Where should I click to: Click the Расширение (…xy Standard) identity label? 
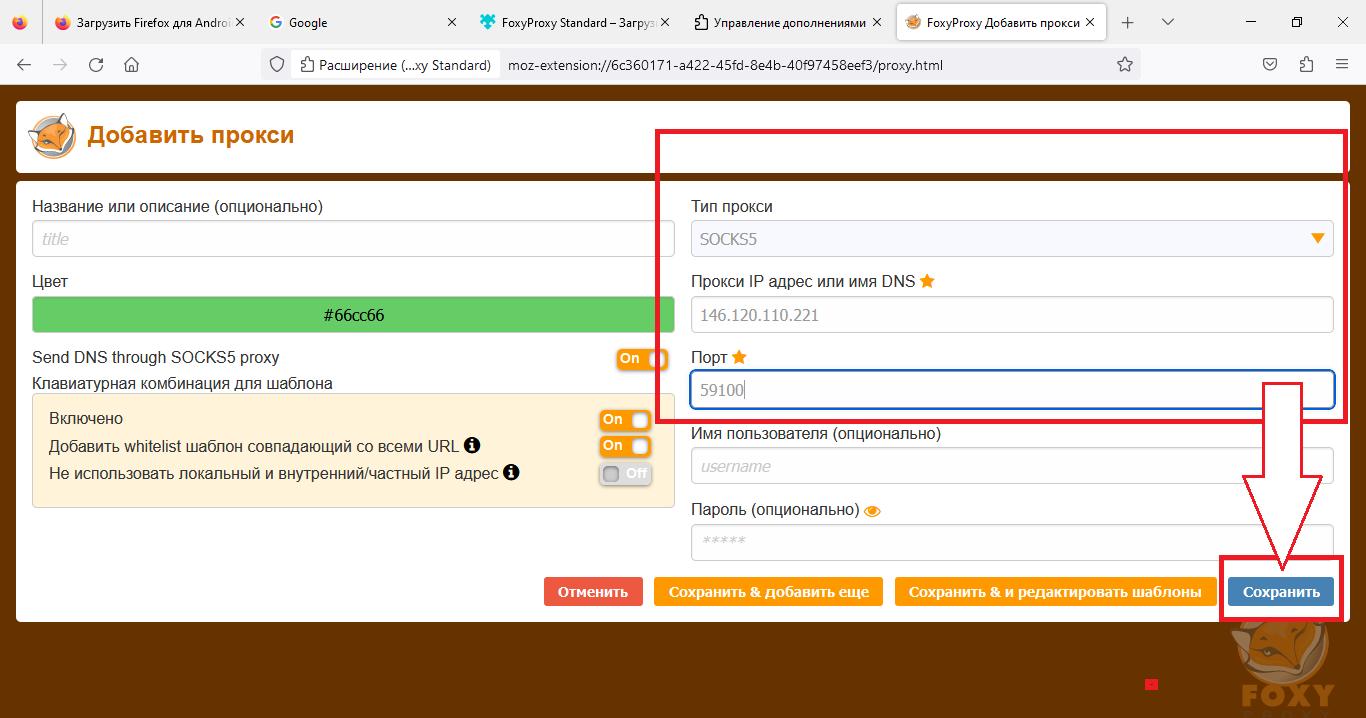click(396, 65)
